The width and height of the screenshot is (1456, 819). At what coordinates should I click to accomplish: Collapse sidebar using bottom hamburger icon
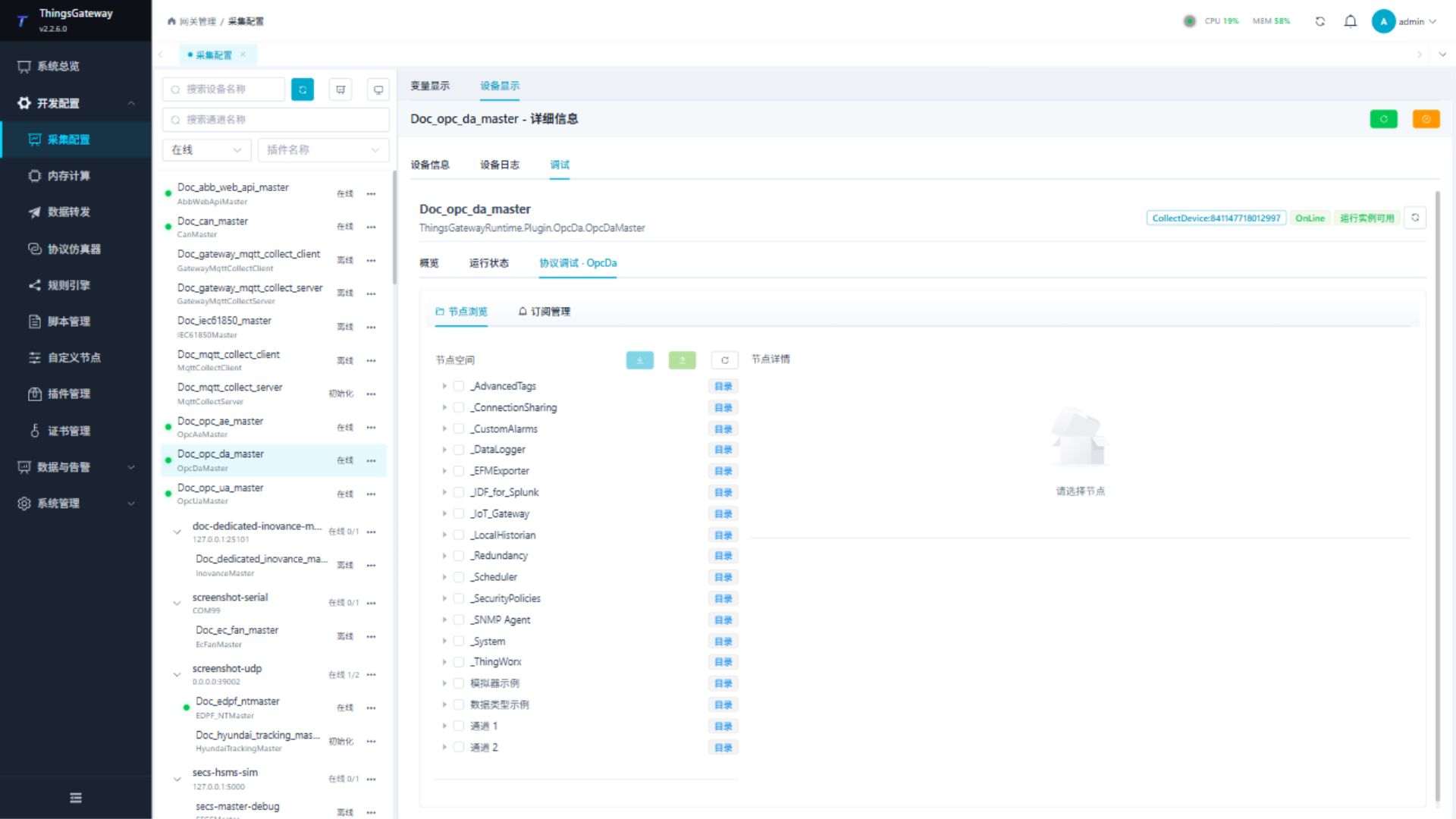(x=76, y=798)
